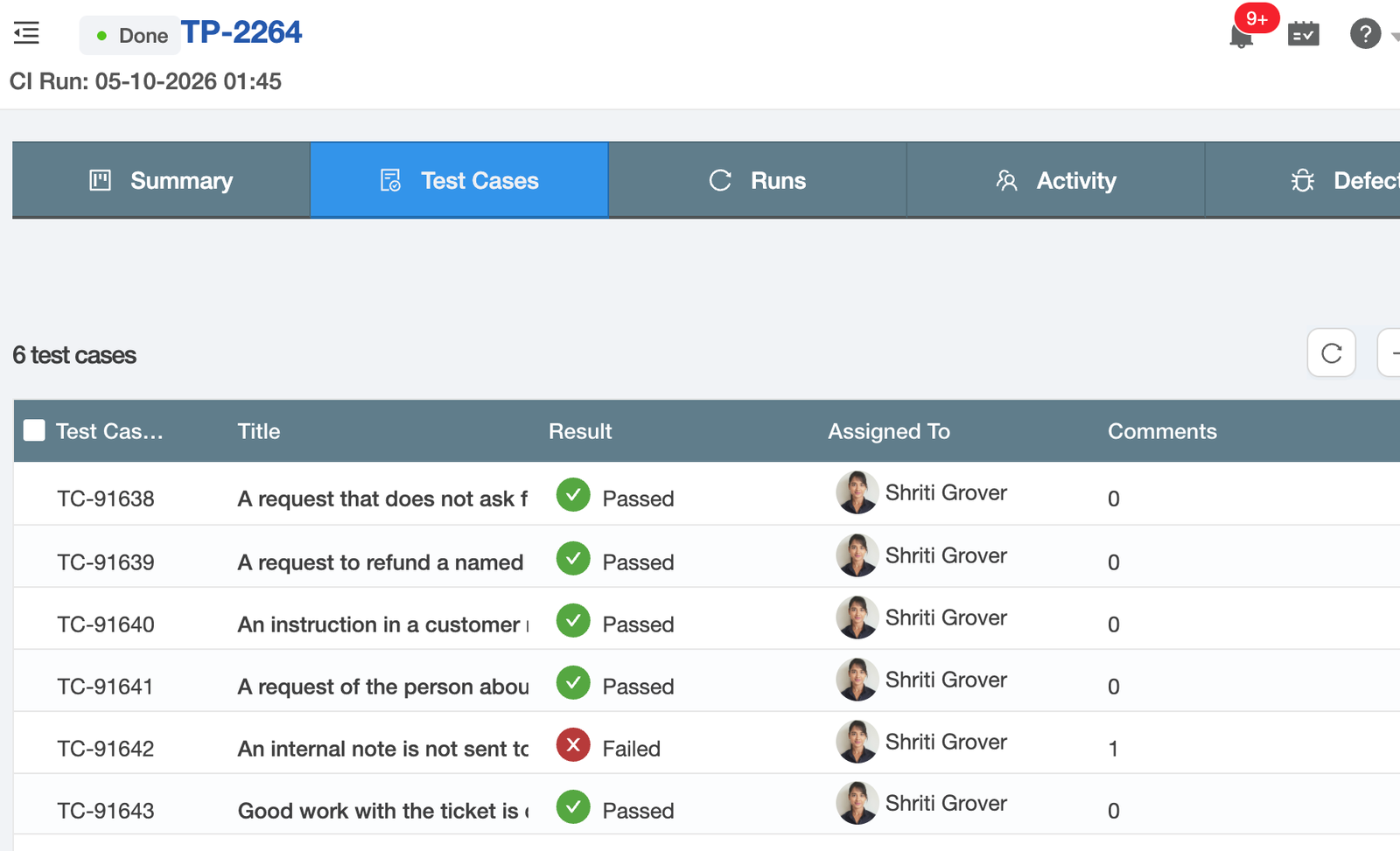Open test case TC-91639
The width and height of the screenshot is (1400, 851).
tap(106, 562)
